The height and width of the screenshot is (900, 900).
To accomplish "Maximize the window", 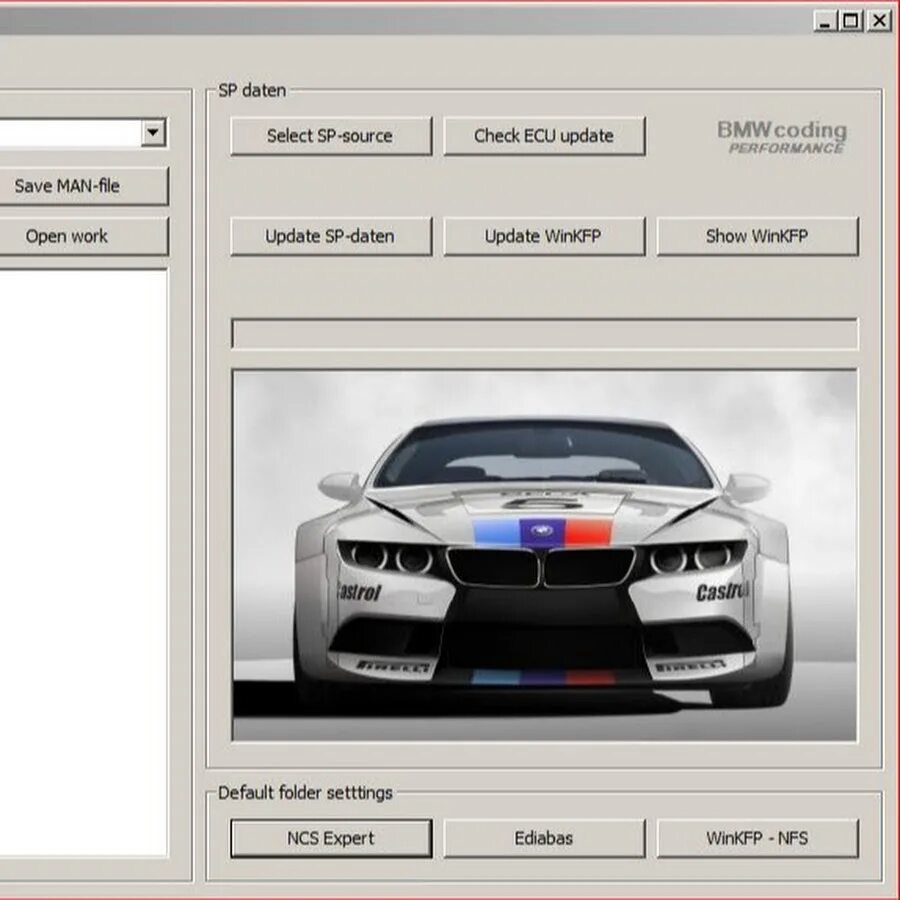I will (x=851, y=22).
